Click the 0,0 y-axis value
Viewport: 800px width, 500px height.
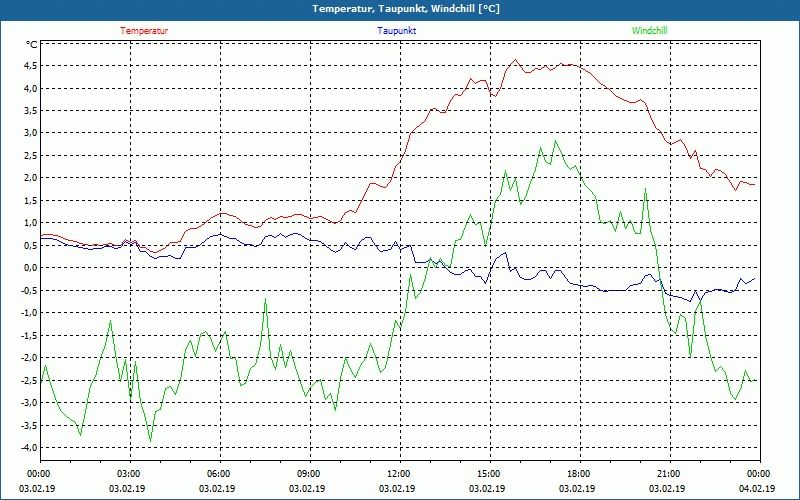point(30,267)
